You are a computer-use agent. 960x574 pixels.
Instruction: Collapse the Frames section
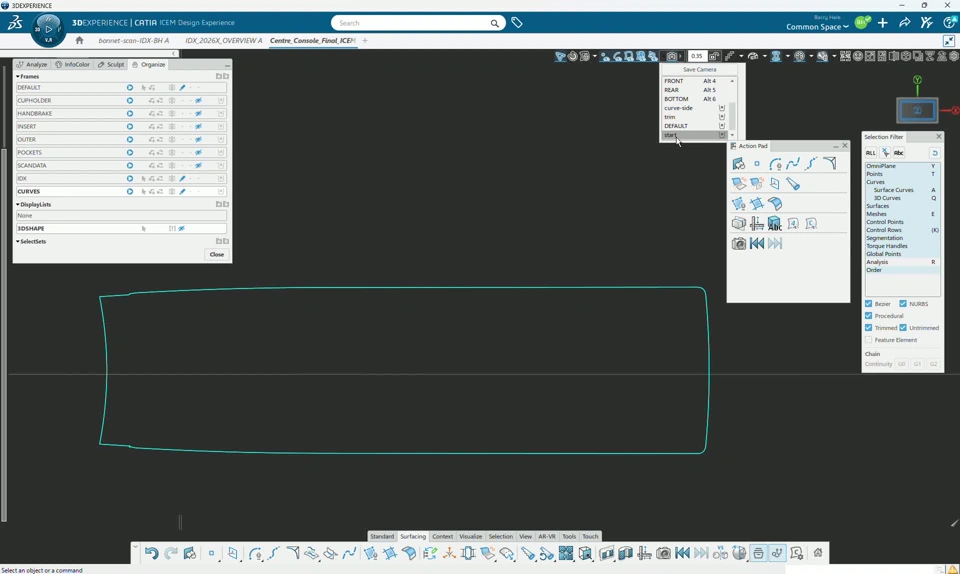18,76
